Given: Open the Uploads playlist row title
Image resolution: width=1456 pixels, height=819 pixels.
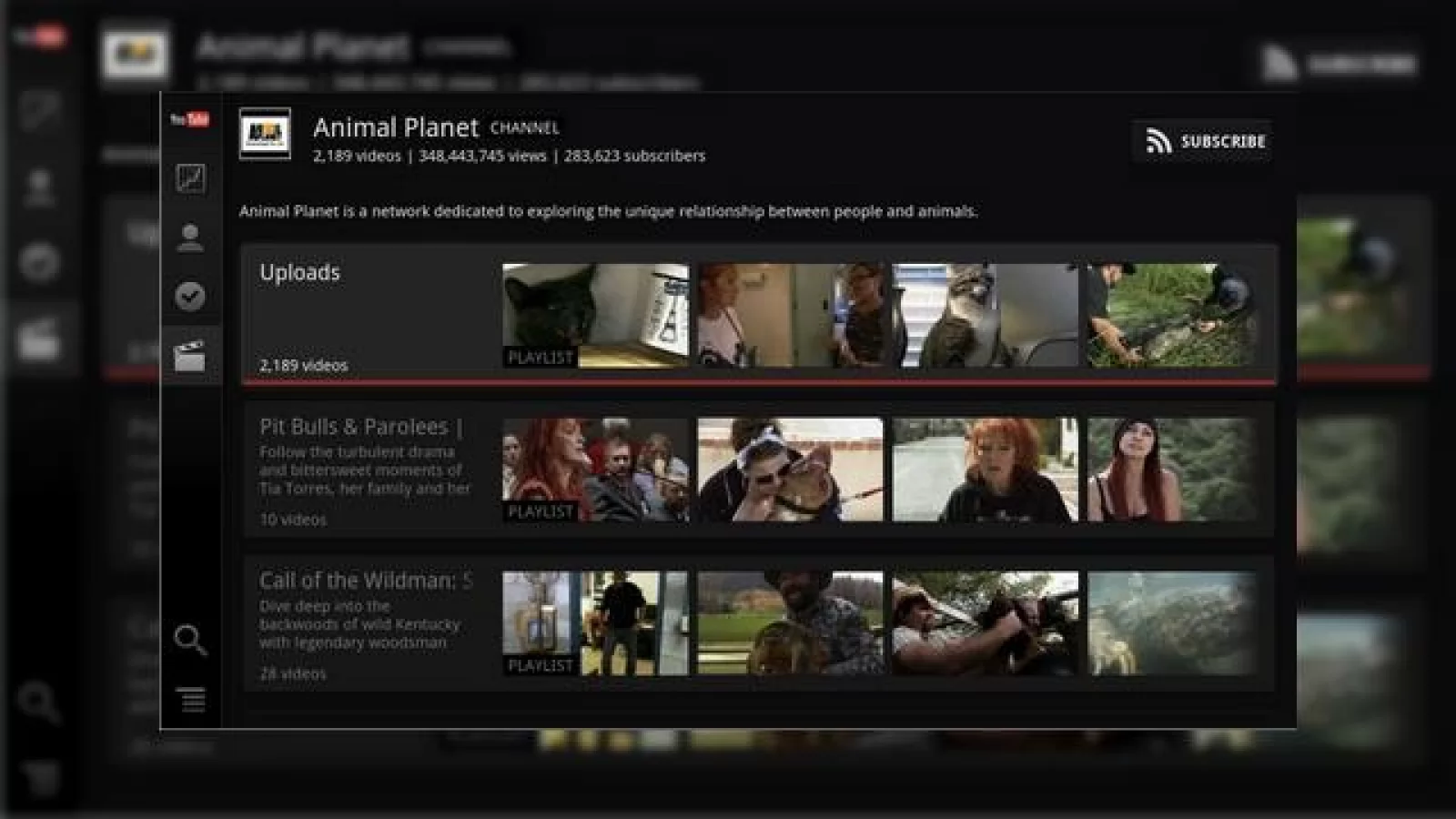Looking at the screenshot, I should [x=300, y=272].
